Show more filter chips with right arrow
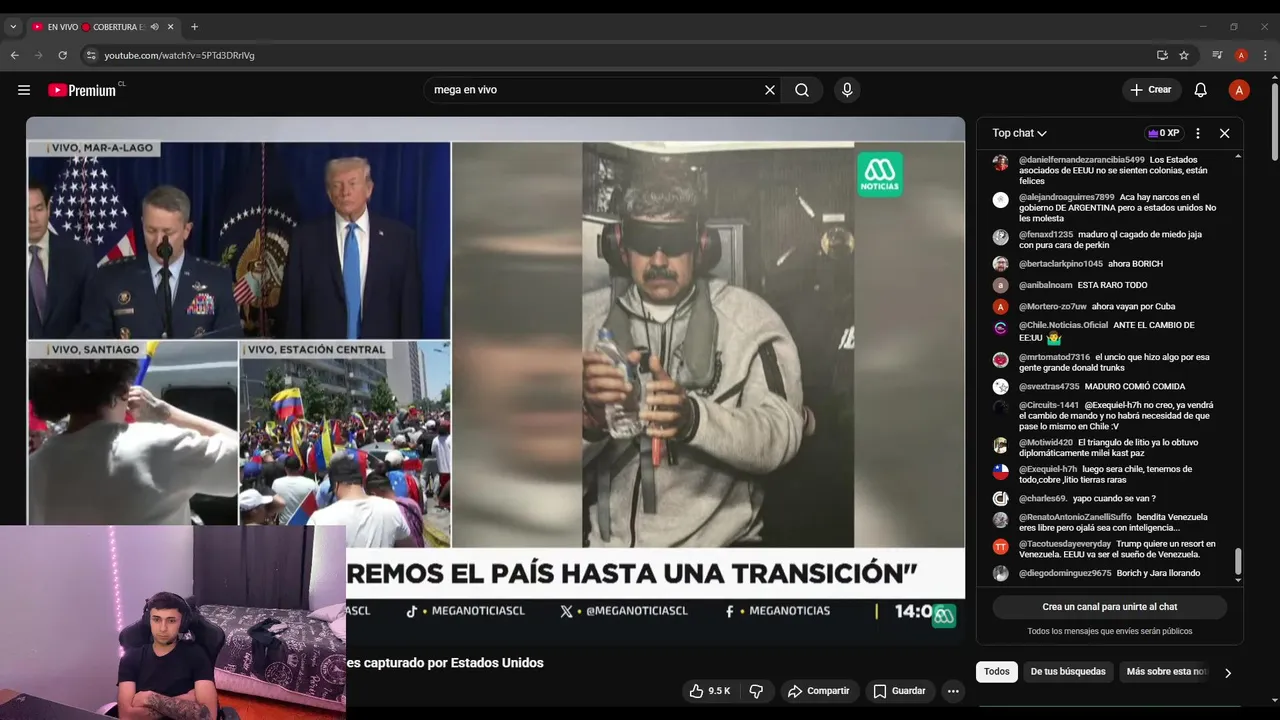 click(1228, 672)
